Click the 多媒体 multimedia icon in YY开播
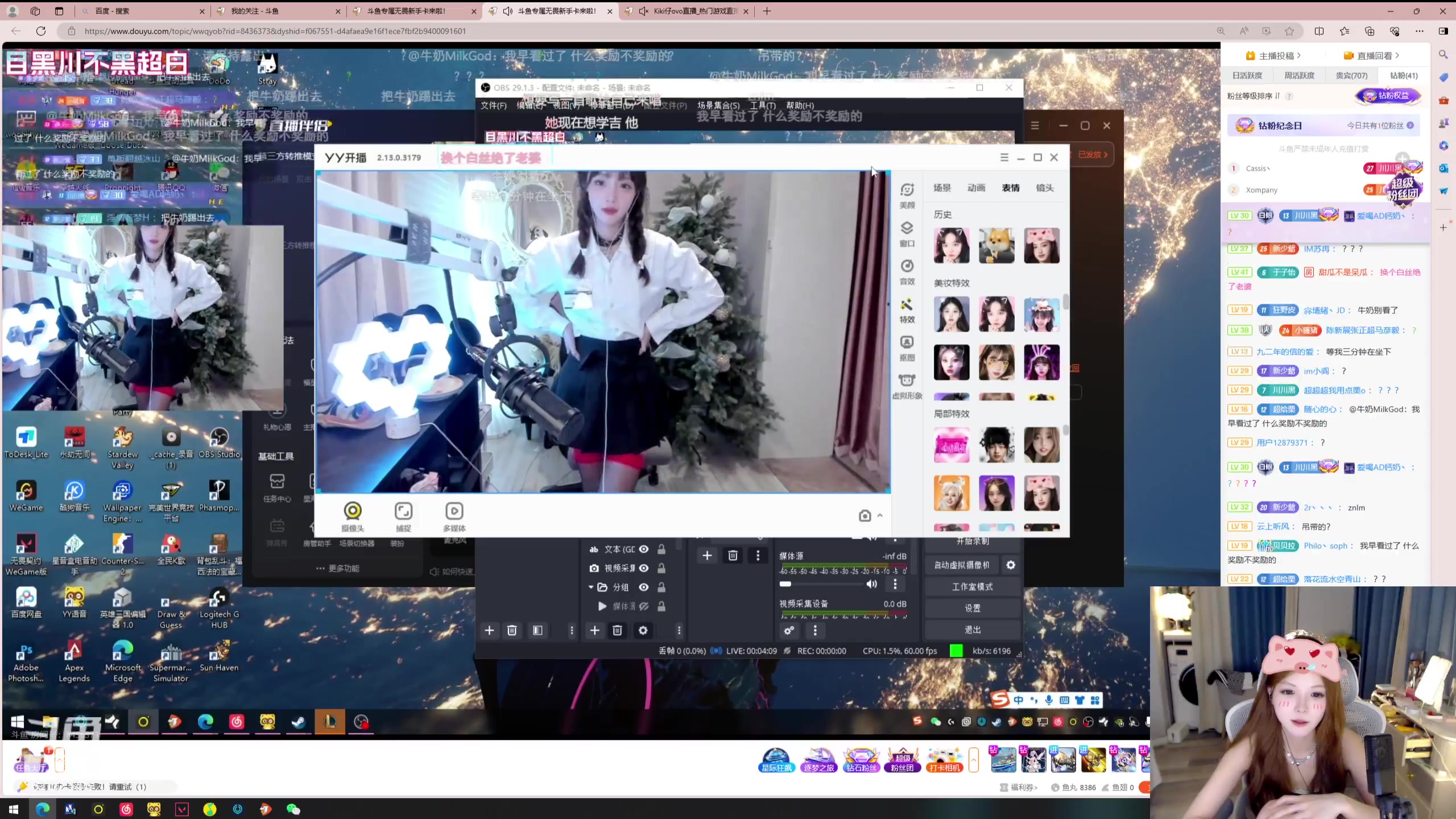 coord(454,516)
